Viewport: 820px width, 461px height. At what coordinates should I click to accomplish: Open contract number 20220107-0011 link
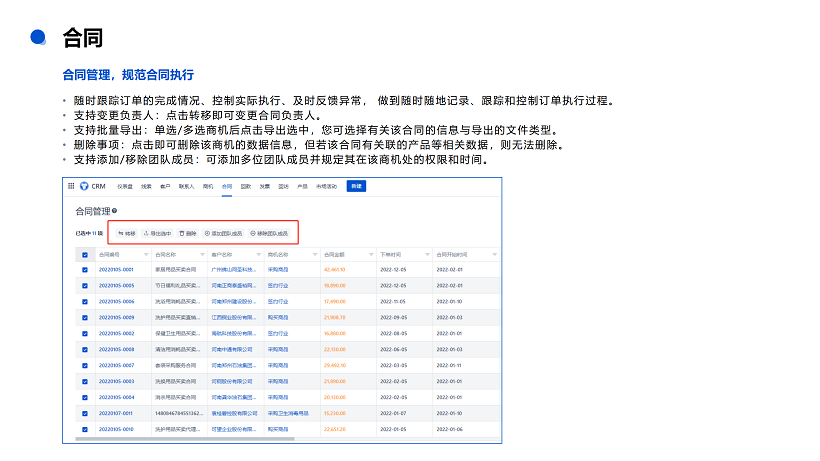point(116,413)
